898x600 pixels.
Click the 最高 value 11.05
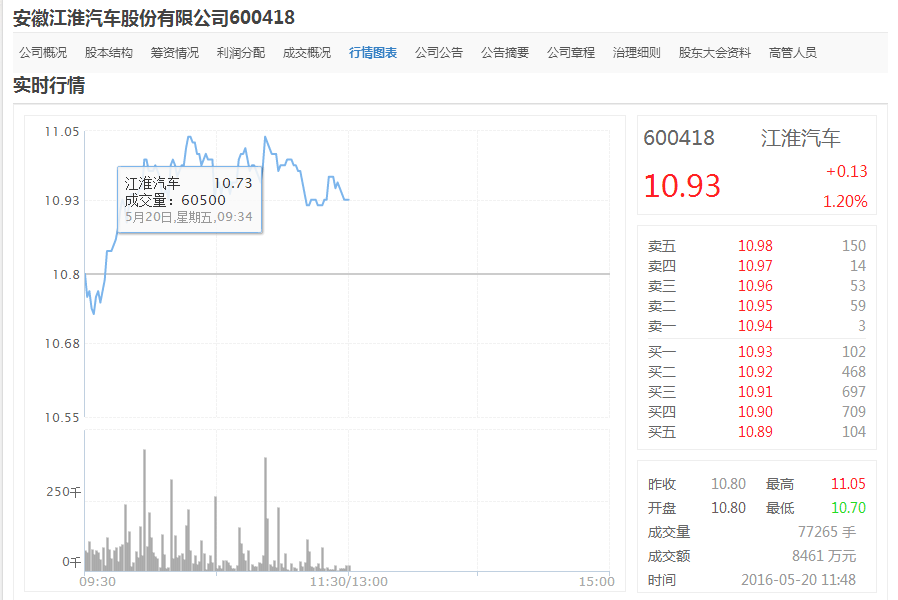[x=848, y=484]
